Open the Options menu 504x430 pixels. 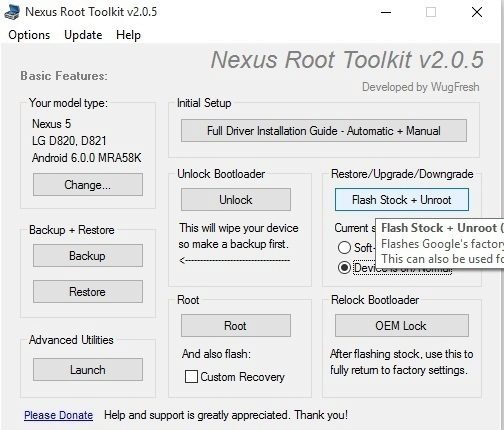tap(29, 35)
